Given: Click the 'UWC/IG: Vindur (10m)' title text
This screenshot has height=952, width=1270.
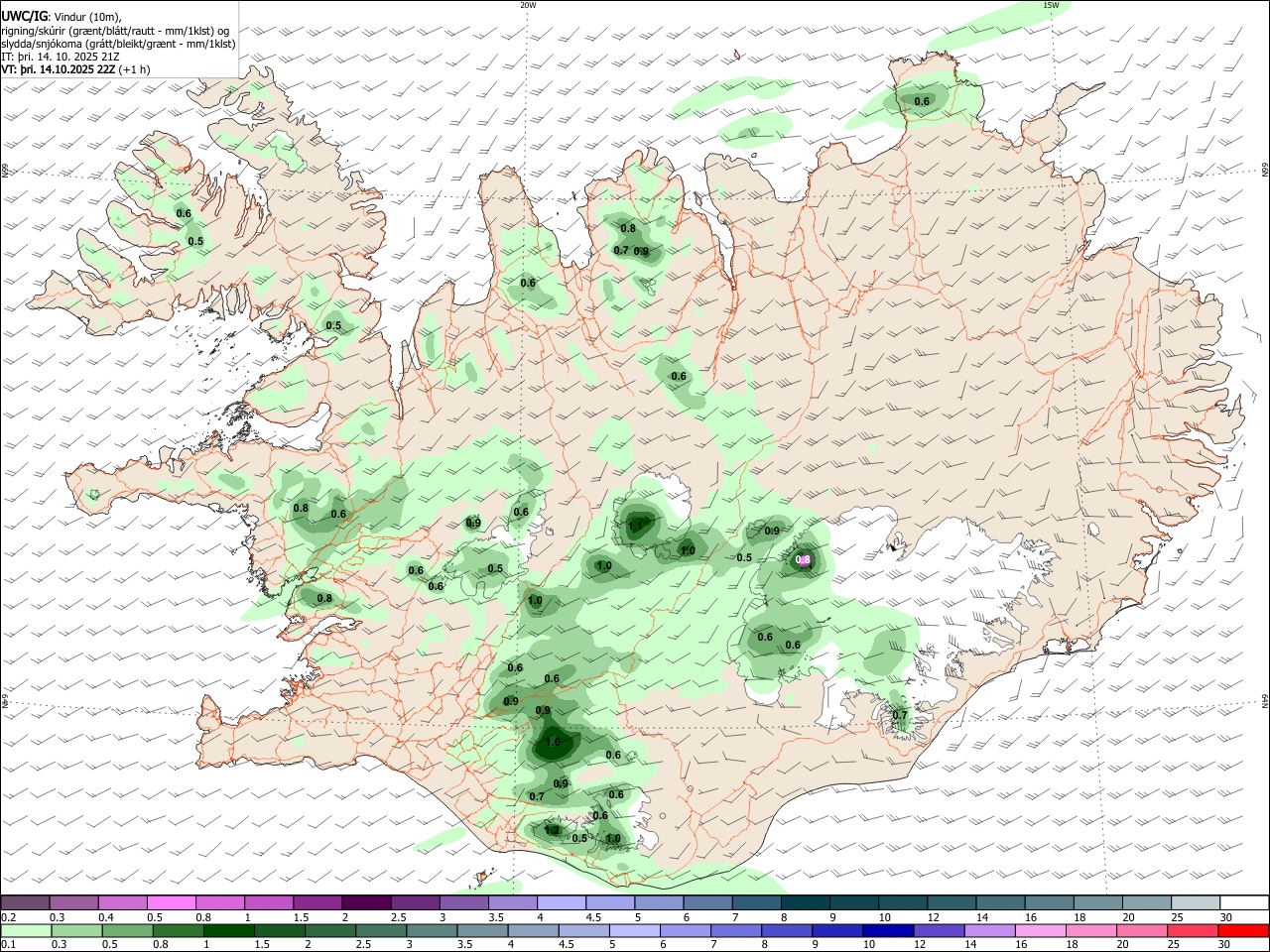Looking at the screenshot, I should (x=62, y=17).
